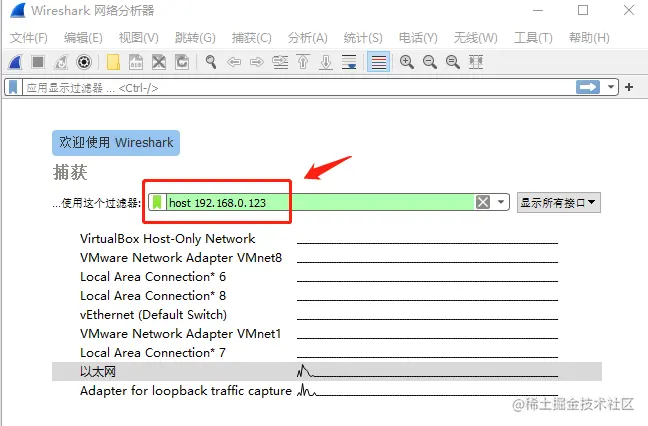Select Adapter for loopback traffic capture
The width and height of the screenshot is (648, 426).
click(x=186, y=391)
